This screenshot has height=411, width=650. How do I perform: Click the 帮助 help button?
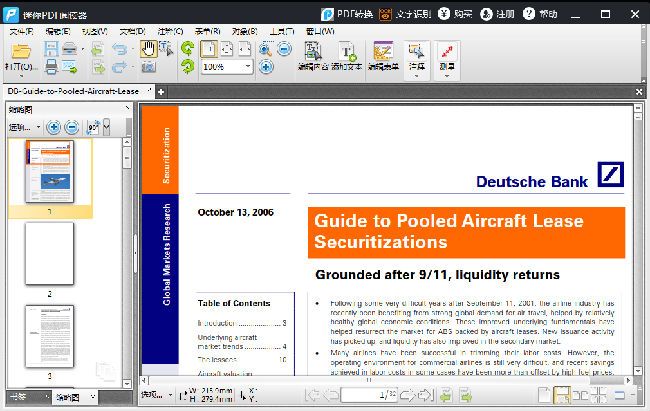tap(540, 14)
